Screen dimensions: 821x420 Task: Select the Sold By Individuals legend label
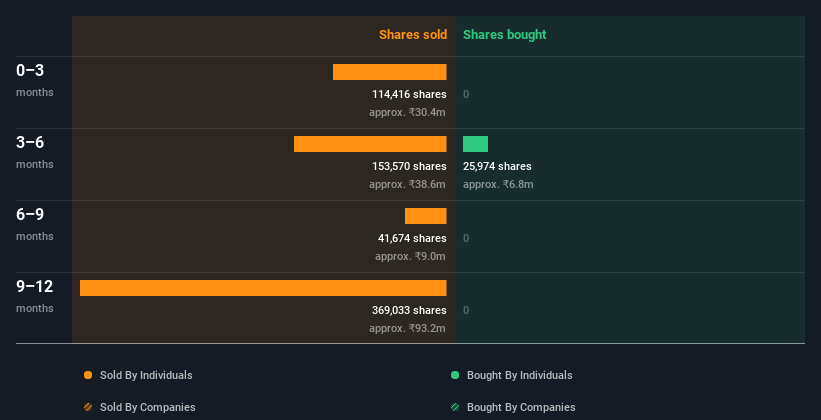click(x=146, y=375)
